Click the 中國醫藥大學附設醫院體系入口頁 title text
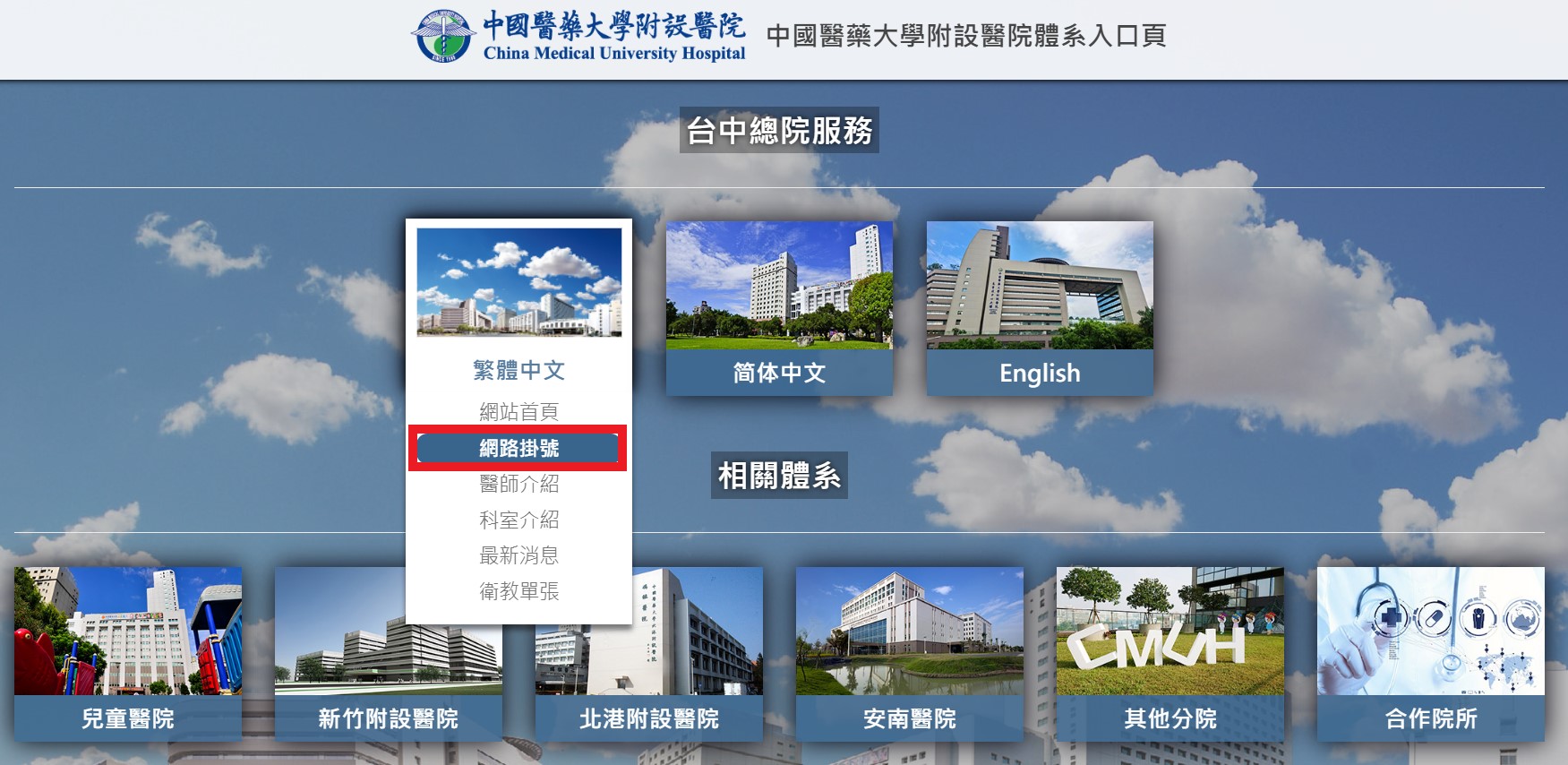1568x765 pixels. [966, 36]
